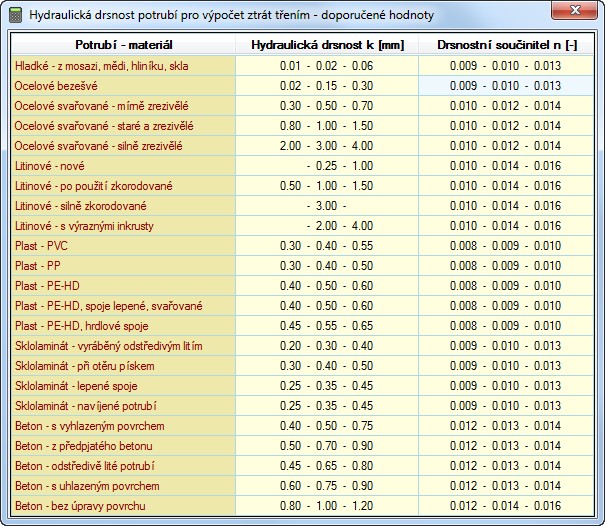Click n values for Litinové - s výraznými inkrusty
This screenshot has height=526, width=605.
506,226
